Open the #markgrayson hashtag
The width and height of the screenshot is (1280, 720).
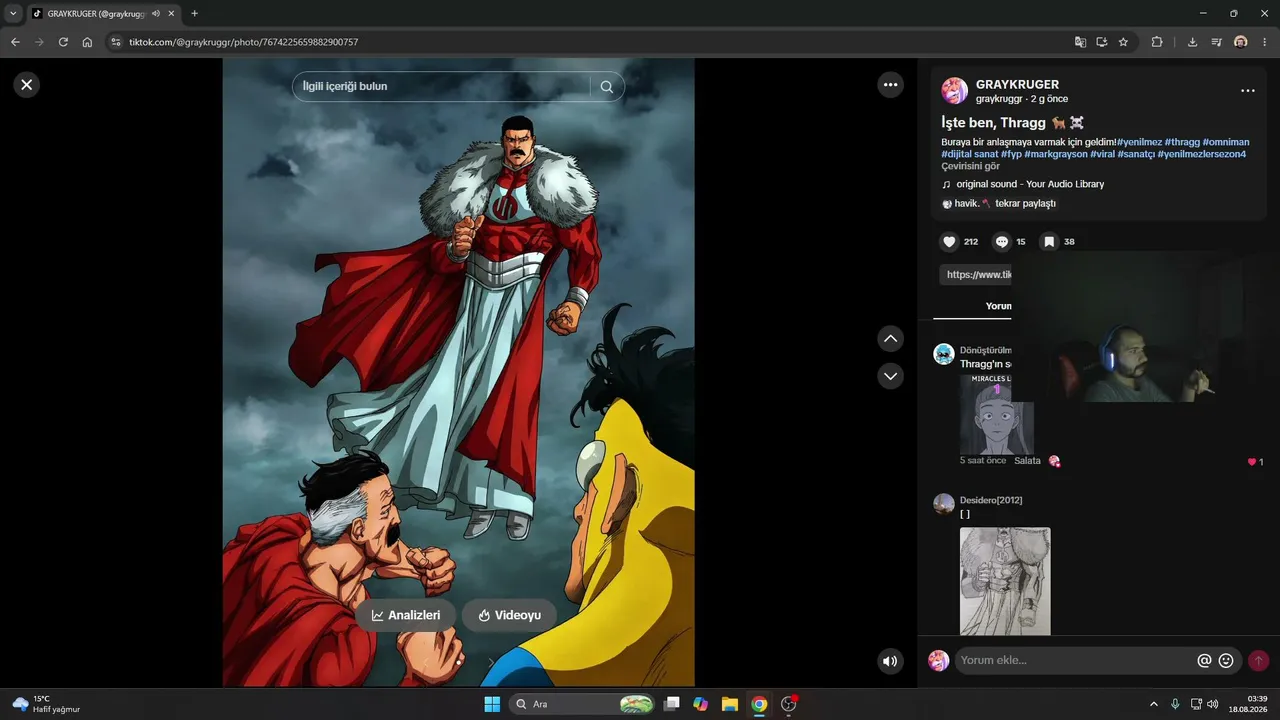1056,154
